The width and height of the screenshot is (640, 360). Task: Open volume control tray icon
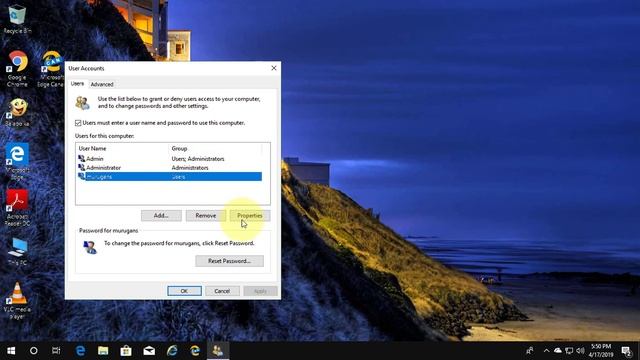(x=580, y=351)
